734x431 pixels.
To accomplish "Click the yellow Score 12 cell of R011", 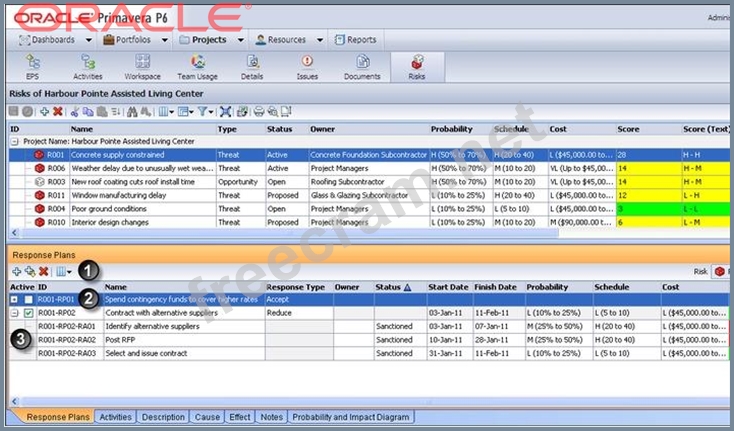I will [649, 195].
